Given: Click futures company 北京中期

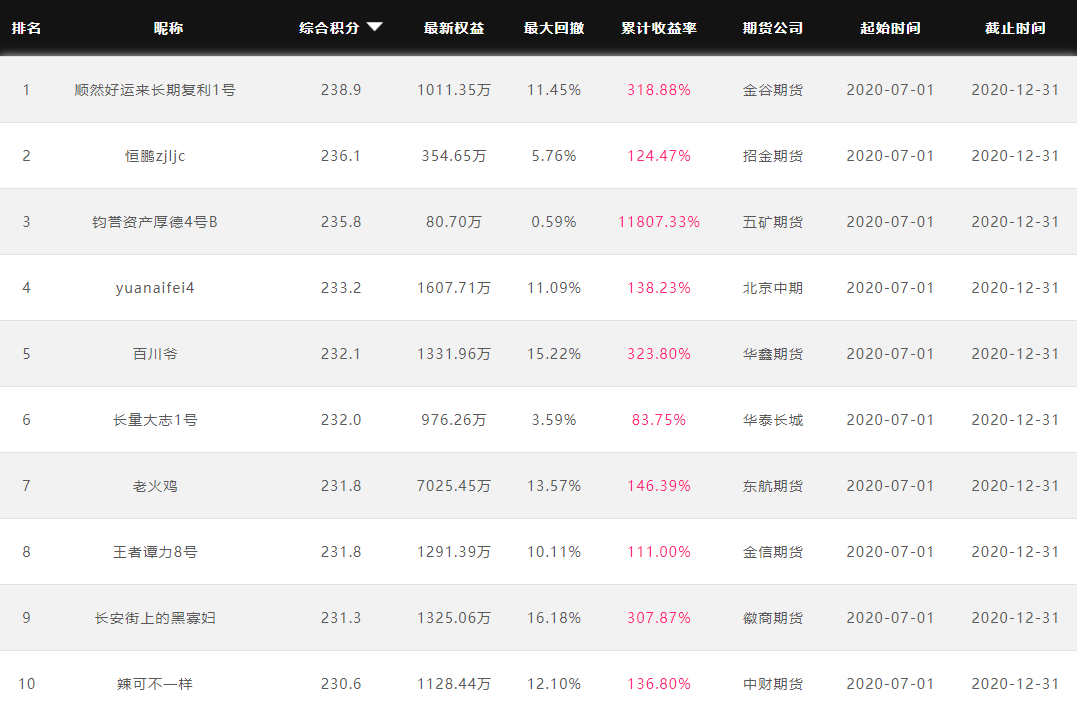Looking at the screenshot, I should coord(773,288).
